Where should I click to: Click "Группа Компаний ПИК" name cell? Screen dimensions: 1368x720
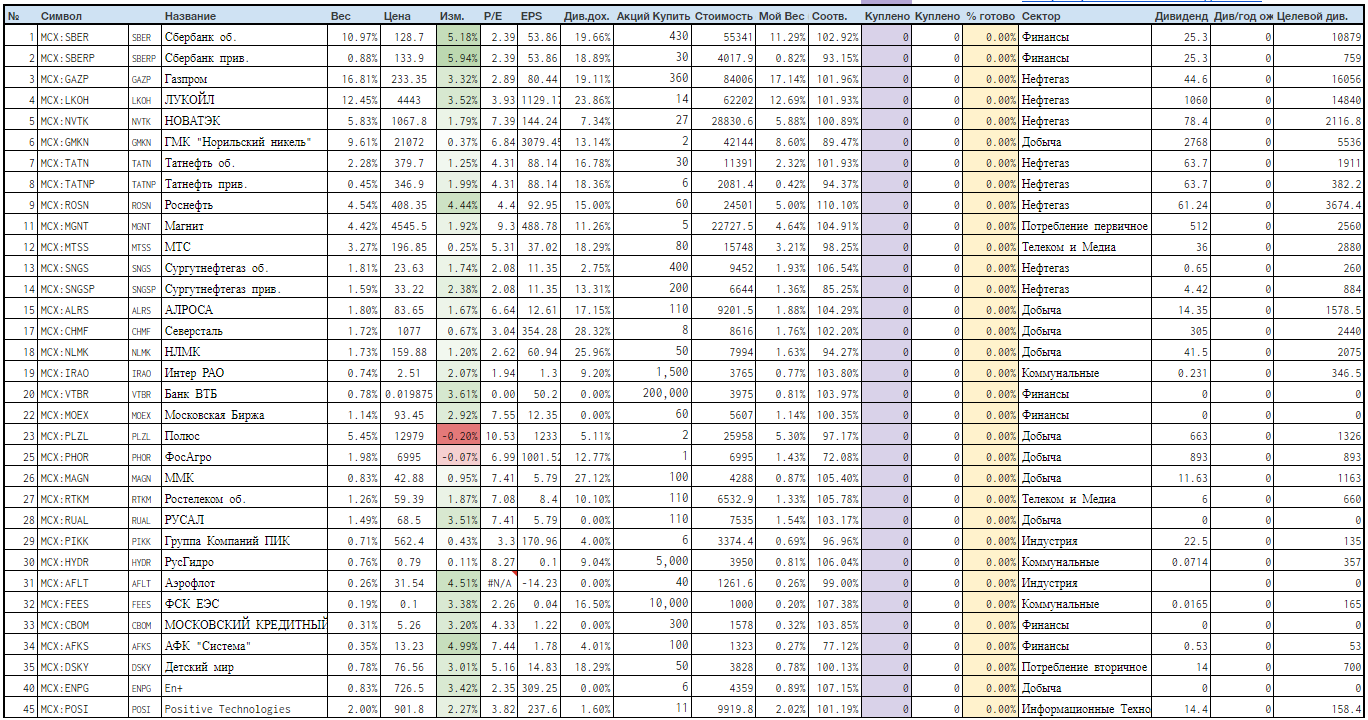click(244, 541)
